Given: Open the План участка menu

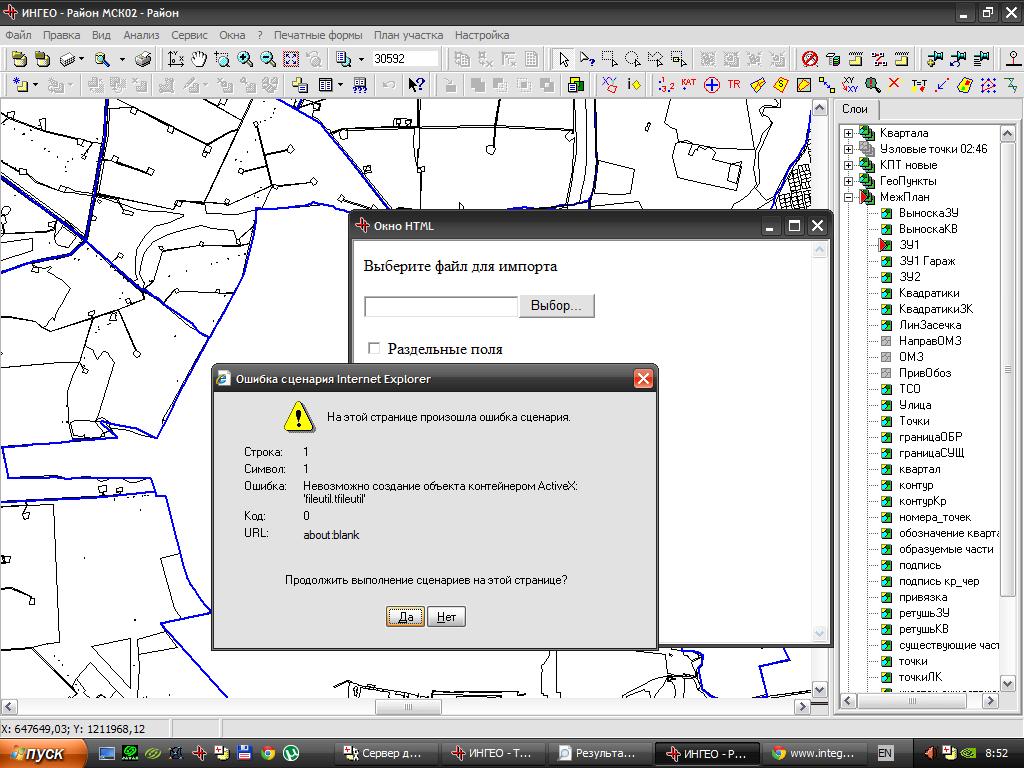Looking at the screenshot, I should [408, 35].
